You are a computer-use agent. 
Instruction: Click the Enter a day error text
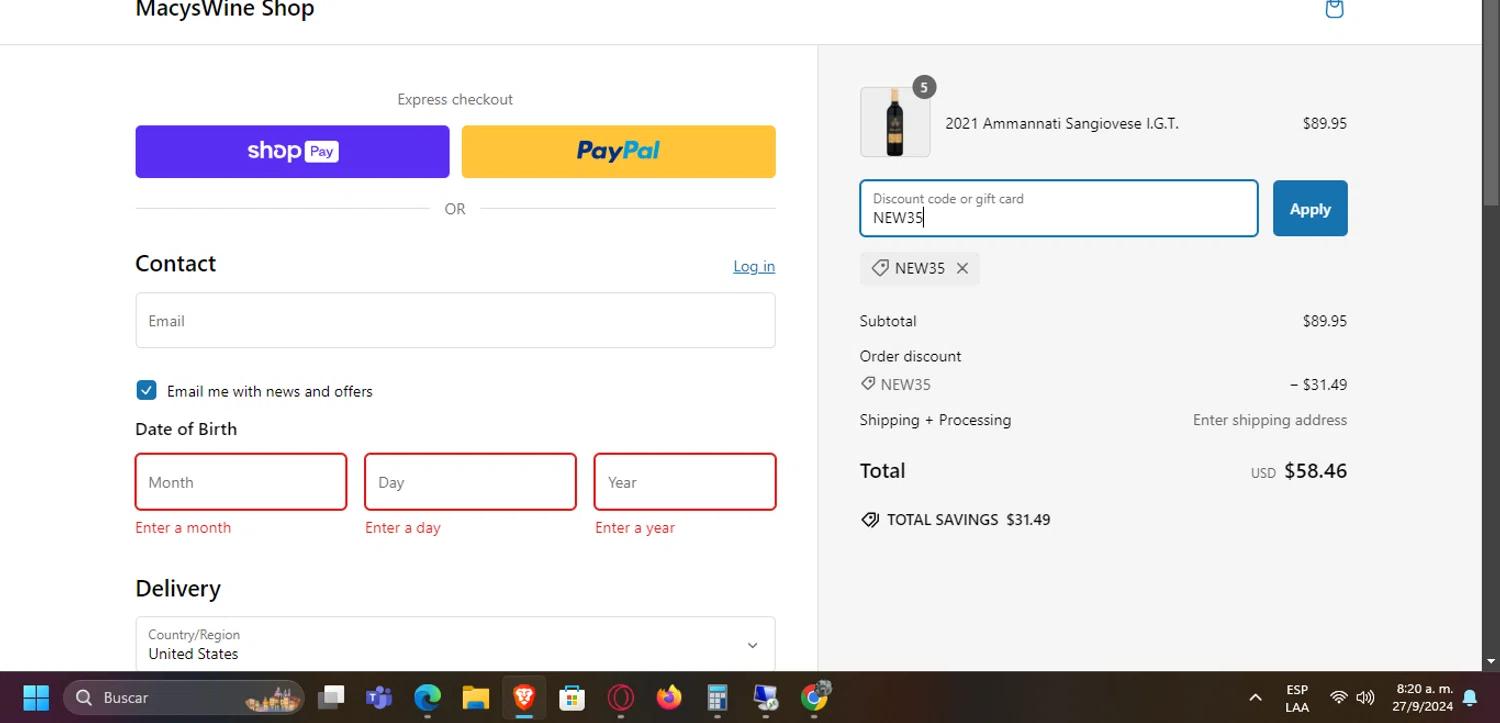pos(403,528)
